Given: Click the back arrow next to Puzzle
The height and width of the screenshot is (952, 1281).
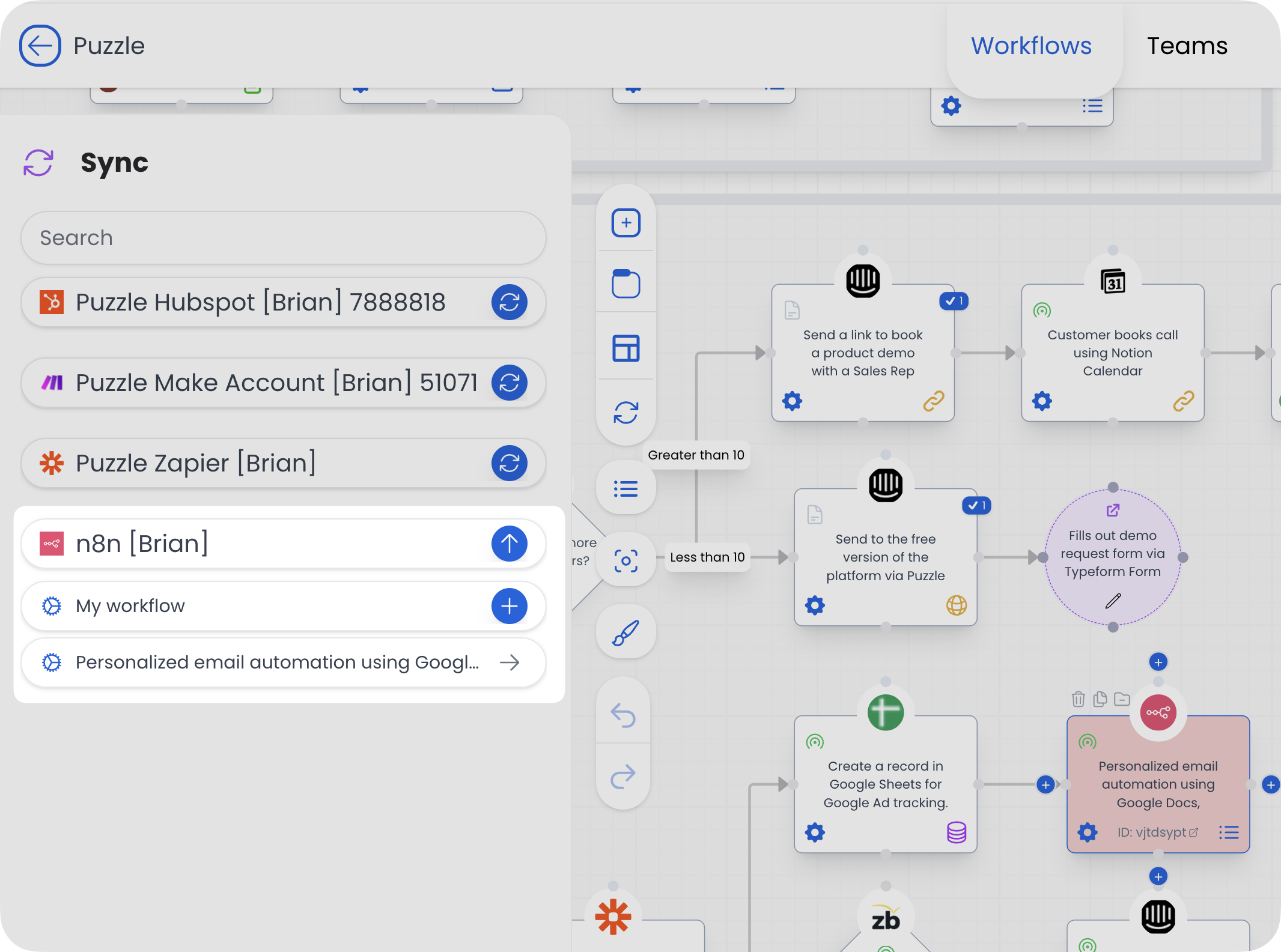Looking at the screenshot, I should tap(40, 46).
